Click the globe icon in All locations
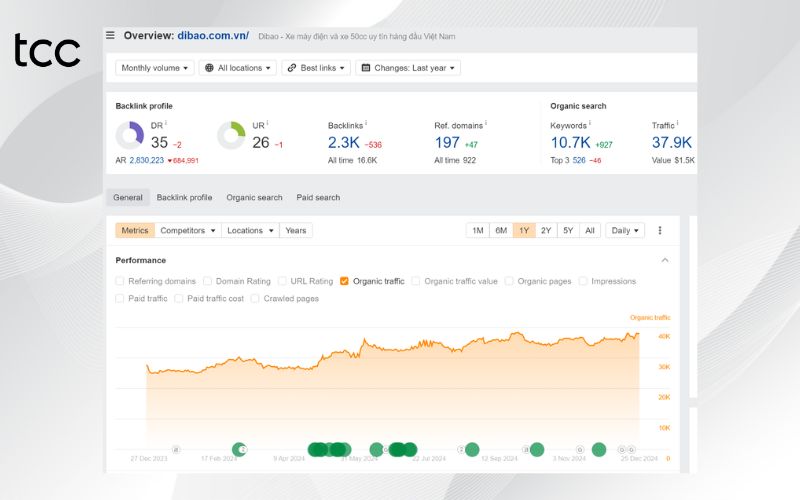The height and width of the screenshot is (500, 800). pos(209,68)
